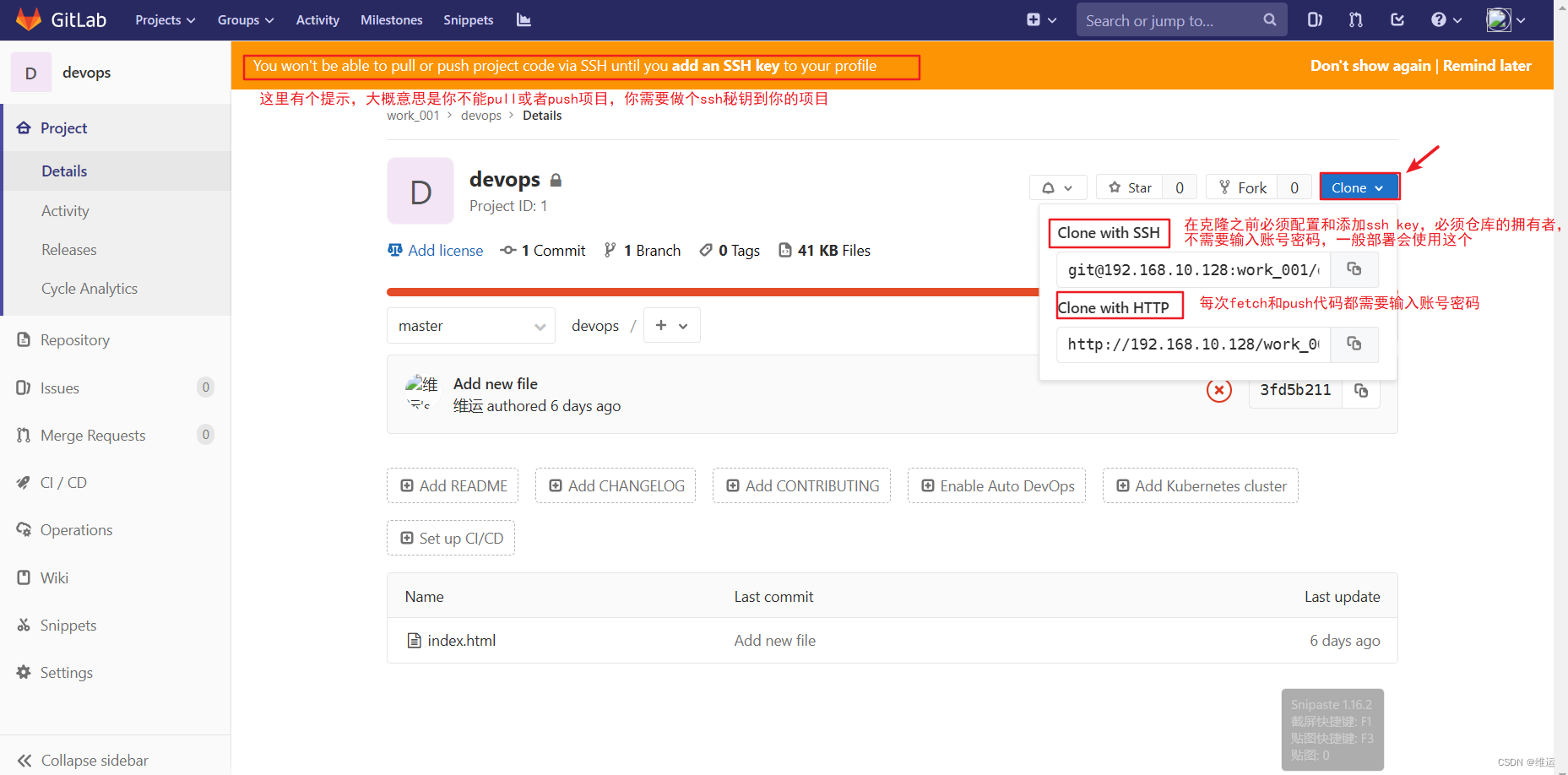Click Add README button
The width and height of the screenshot is (1568, 775).
453,485
